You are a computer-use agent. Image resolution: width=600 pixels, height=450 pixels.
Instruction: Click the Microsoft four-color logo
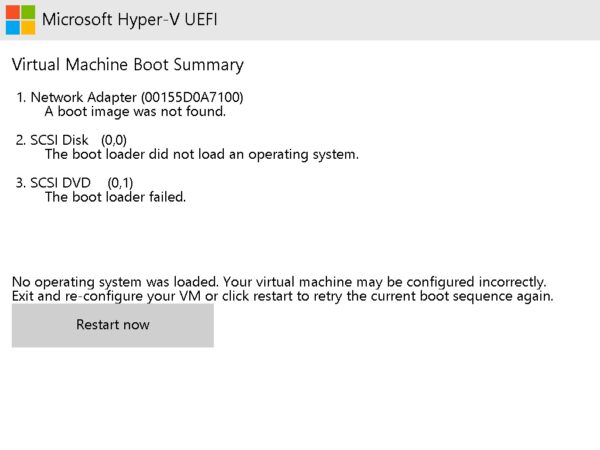pyautogui.click(x=20, y=20)
